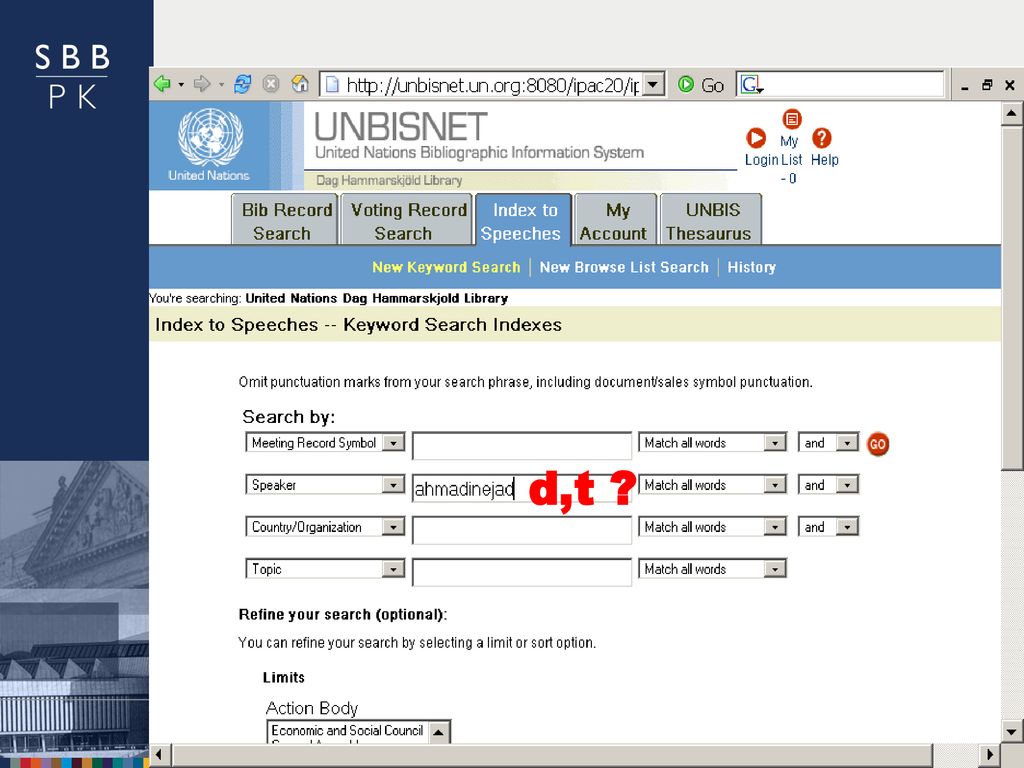Open the My List icon

[x=792, y=119]
